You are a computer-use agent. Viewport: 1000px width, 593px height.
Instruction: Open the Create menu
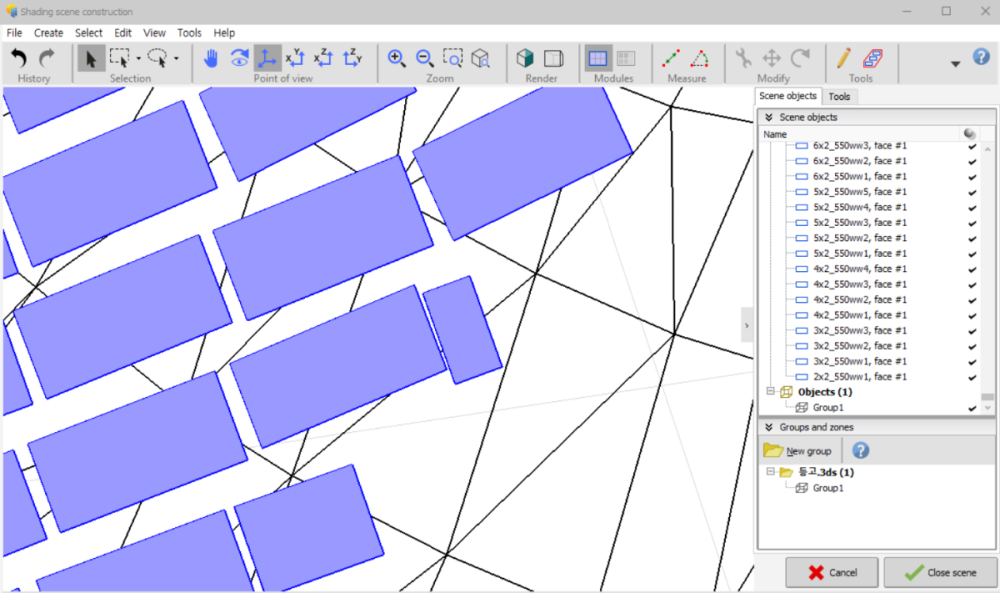(48, 33)
